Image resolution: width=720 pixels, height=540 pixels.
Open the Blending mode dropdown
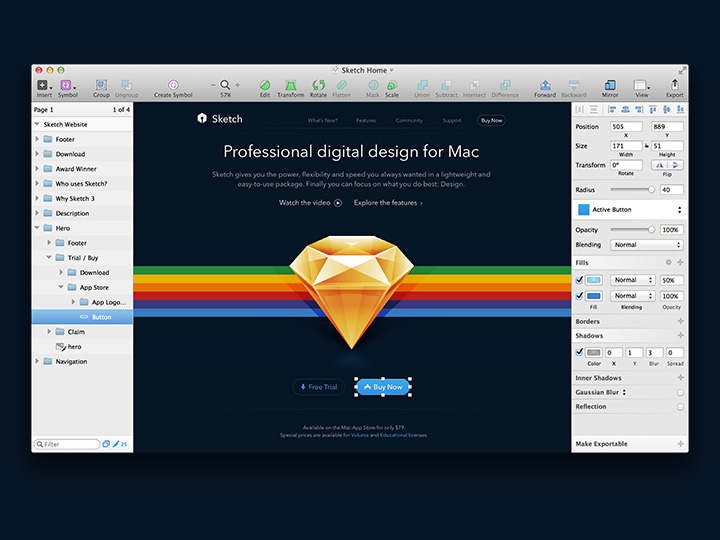coord(647,245)
